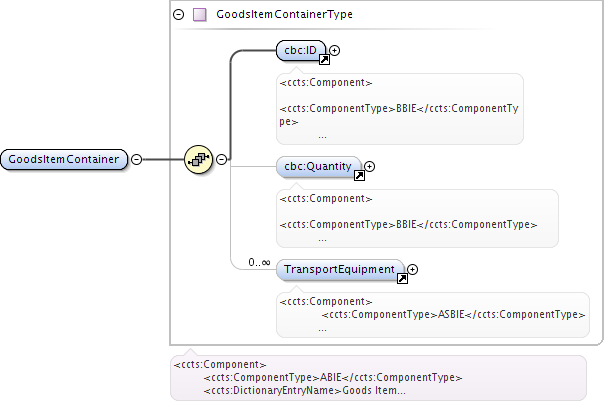The width and height of the screenshot is (605, 404).
Task: Expand the cbc:ID element
Action: [x=335, y=49]
